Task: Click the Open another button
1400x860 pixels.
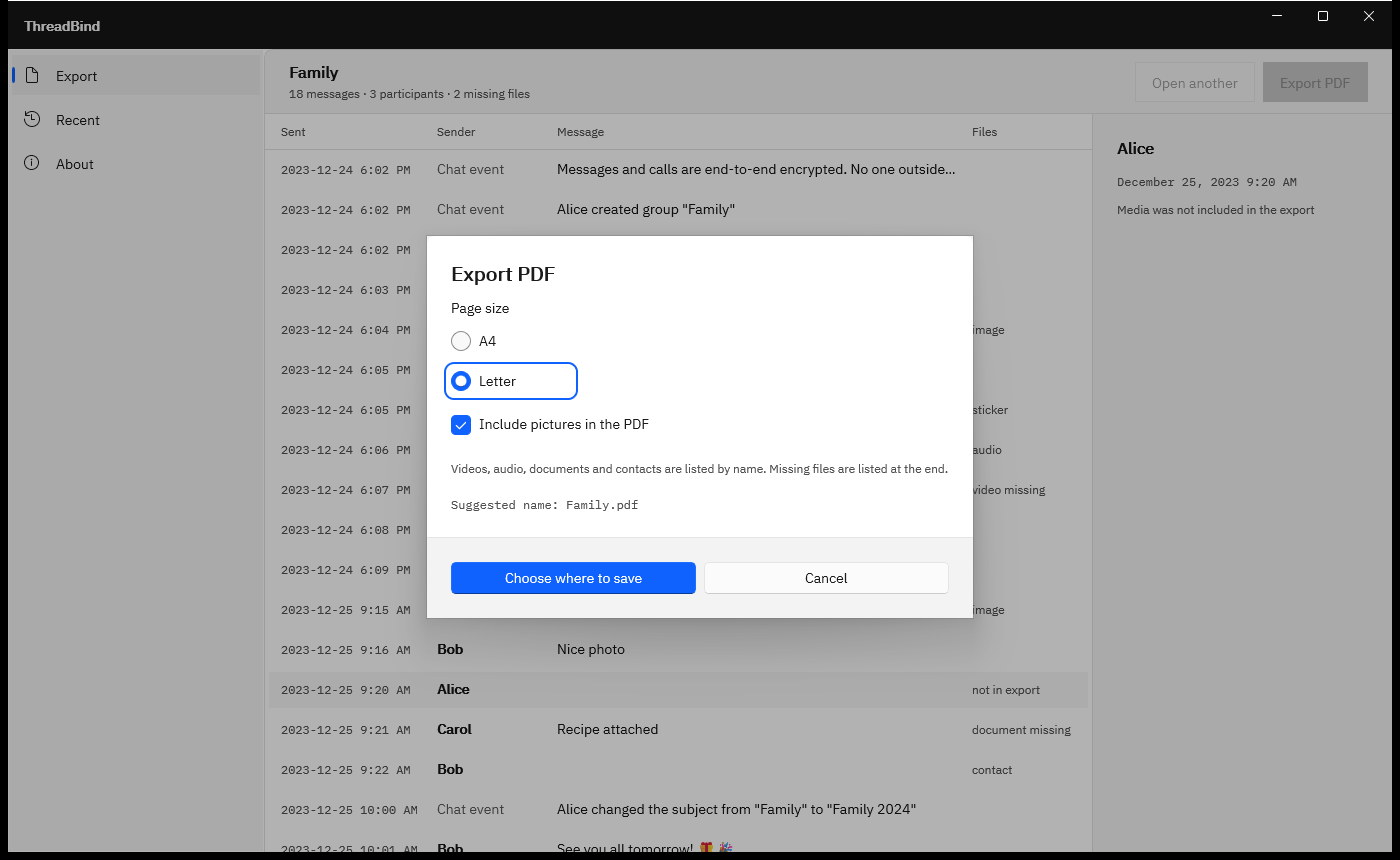Action: pyautogui.click(x=1194, y=83)
